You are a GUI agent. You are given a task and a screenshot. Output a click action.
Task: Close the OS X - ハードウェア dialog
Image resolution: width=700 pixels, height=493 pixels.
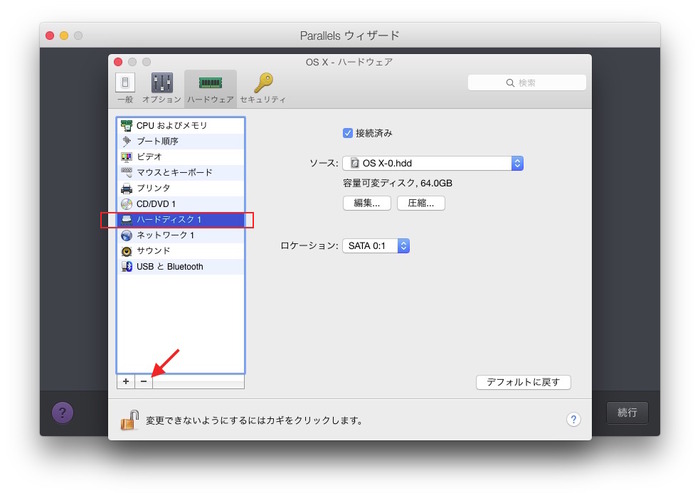tap(118, 62)
